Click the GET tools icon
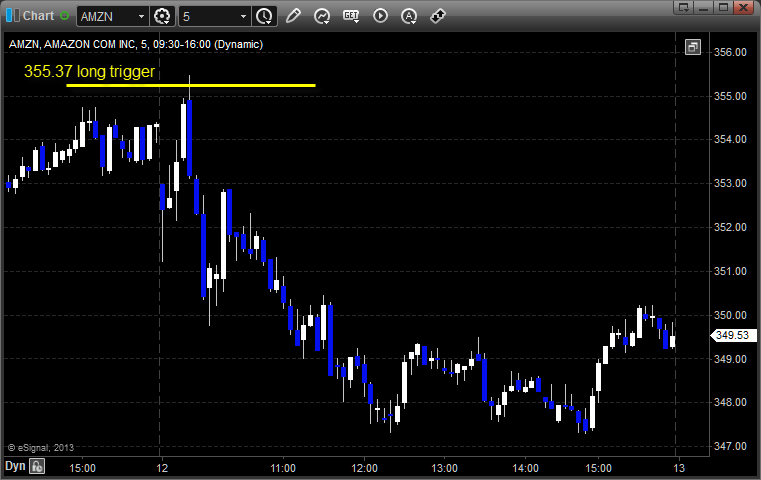Viewport: 761px width, 480px height. (x=351, y=16)
